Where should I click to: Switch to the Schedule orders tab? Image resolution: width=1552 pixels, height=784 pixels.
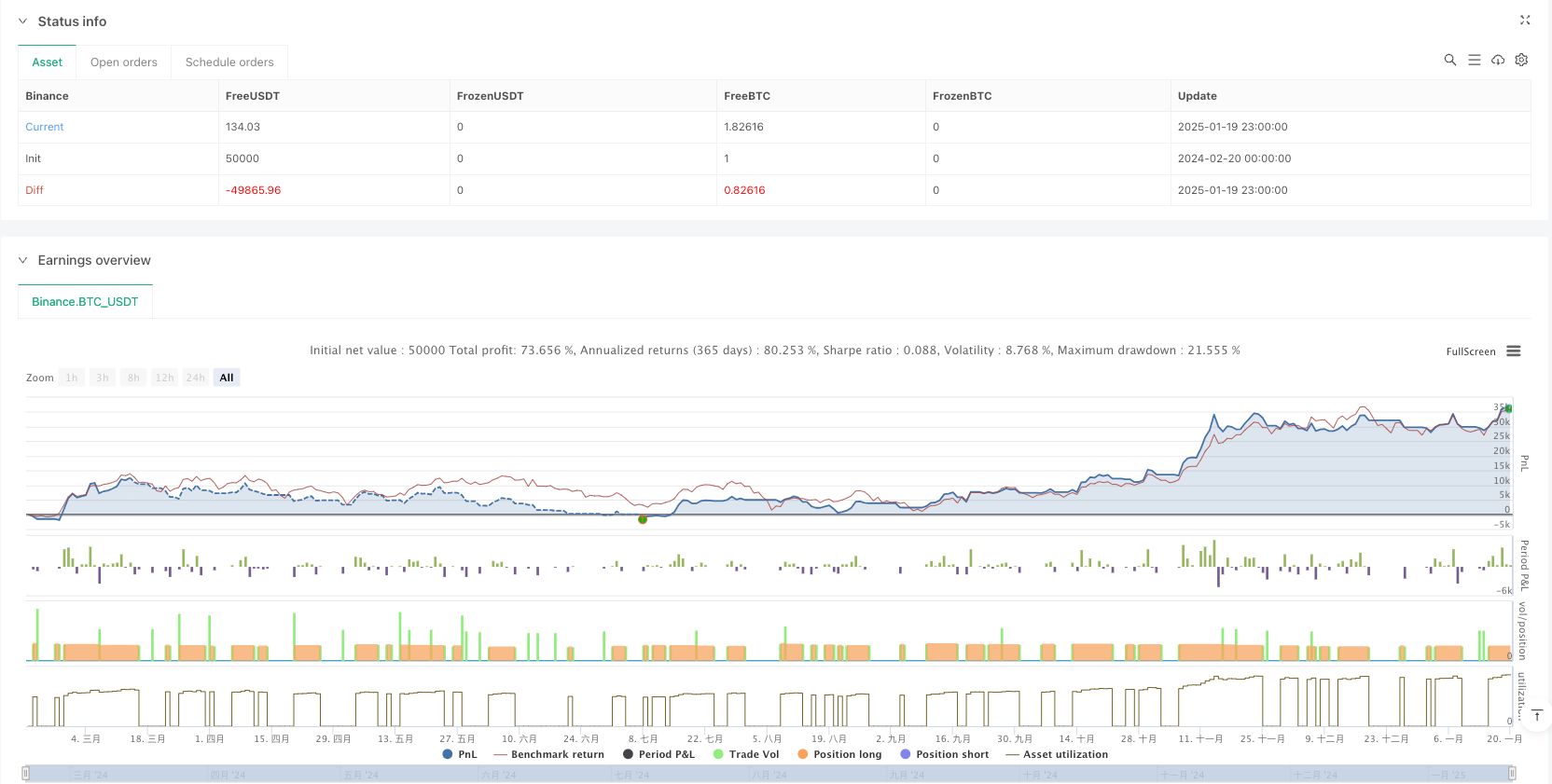point(229,62)
